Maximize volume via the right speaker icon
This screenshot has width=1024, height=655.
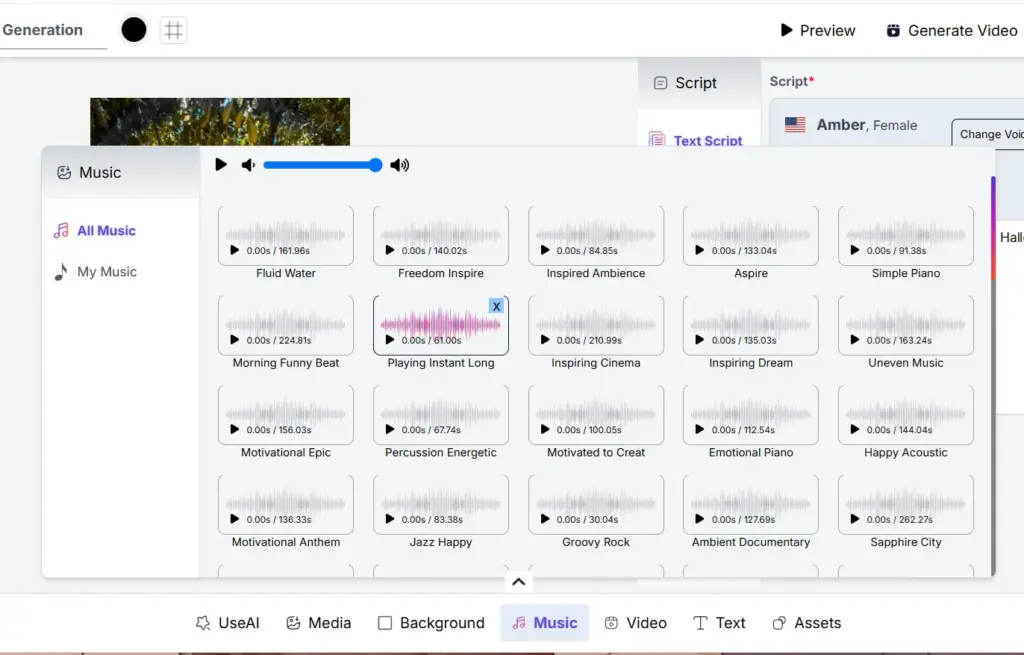point(399,165)
